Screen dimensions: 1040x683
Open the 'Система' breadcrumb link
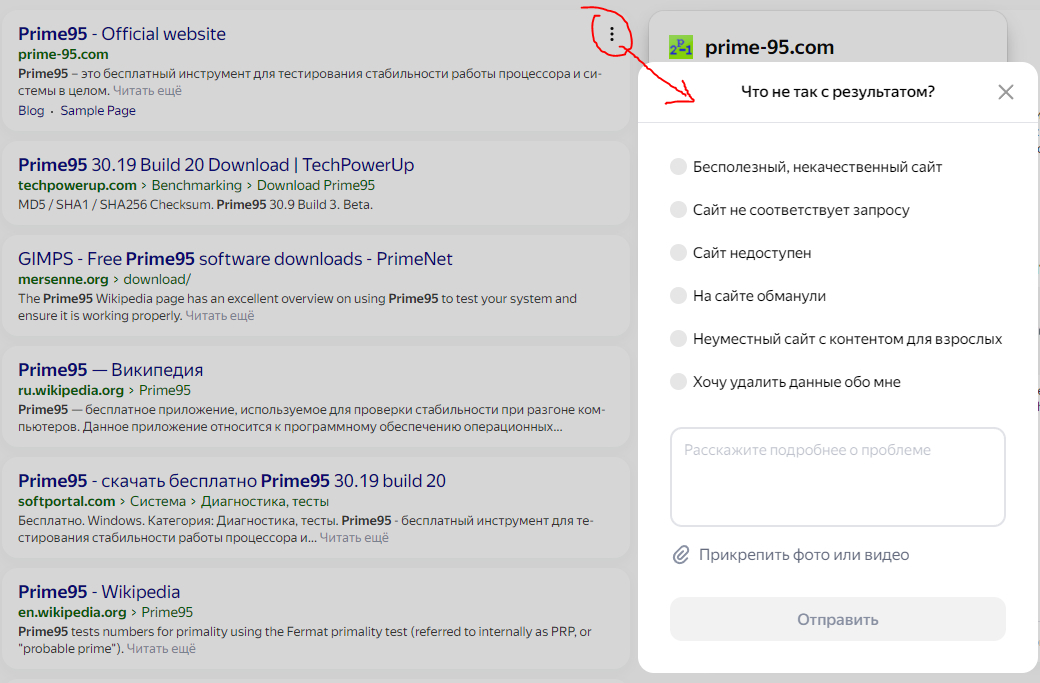click(x=158, y=501)
